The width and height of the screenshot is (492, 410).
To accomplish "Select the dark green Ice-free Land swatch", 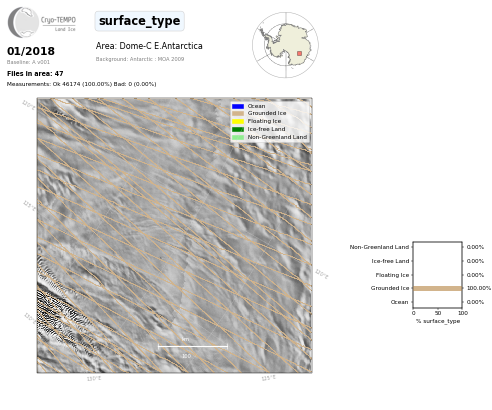I will 238,129.
